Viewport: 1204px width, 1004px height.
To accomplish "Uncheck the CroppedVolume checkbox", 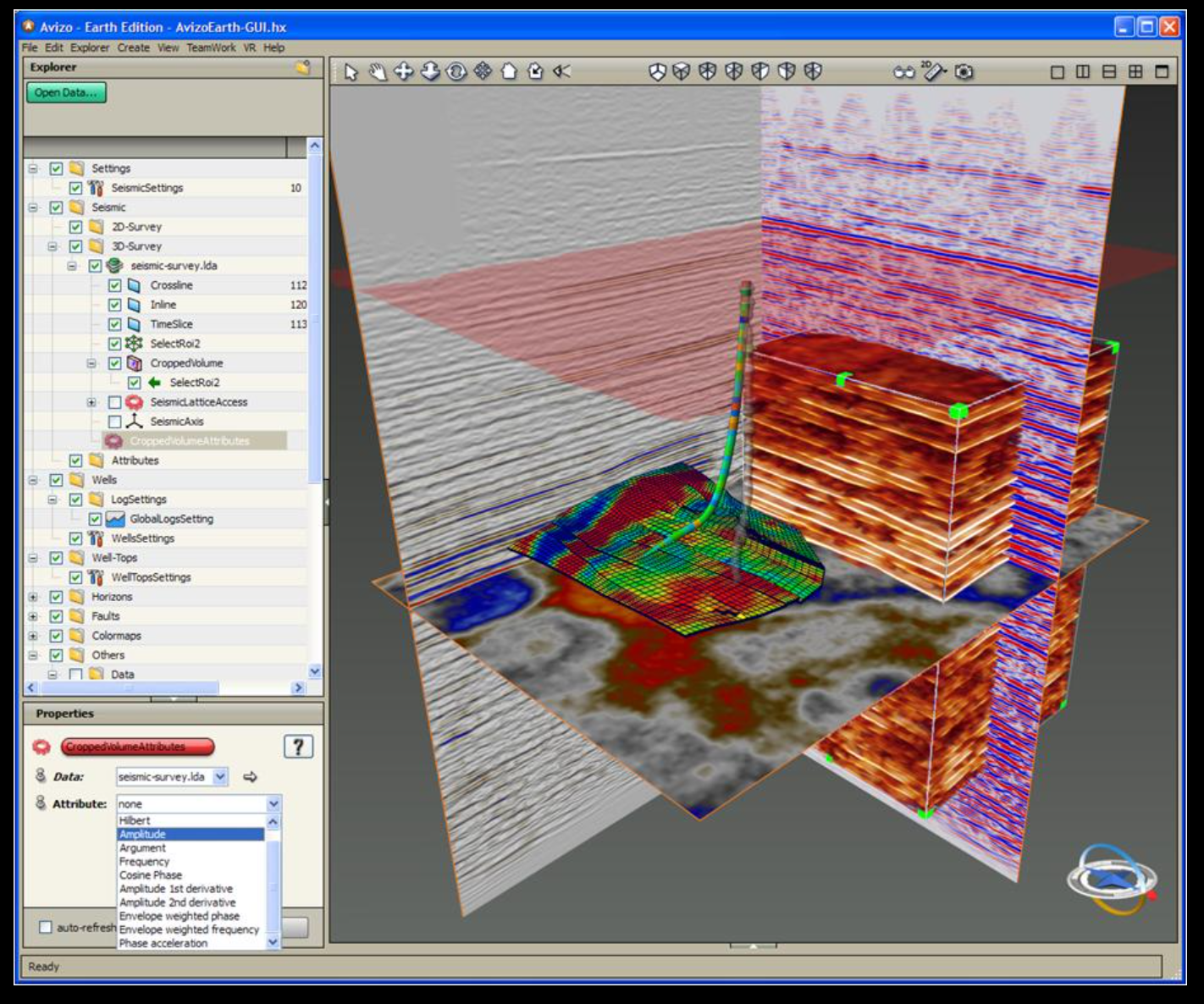I will [x=115, y=363].
